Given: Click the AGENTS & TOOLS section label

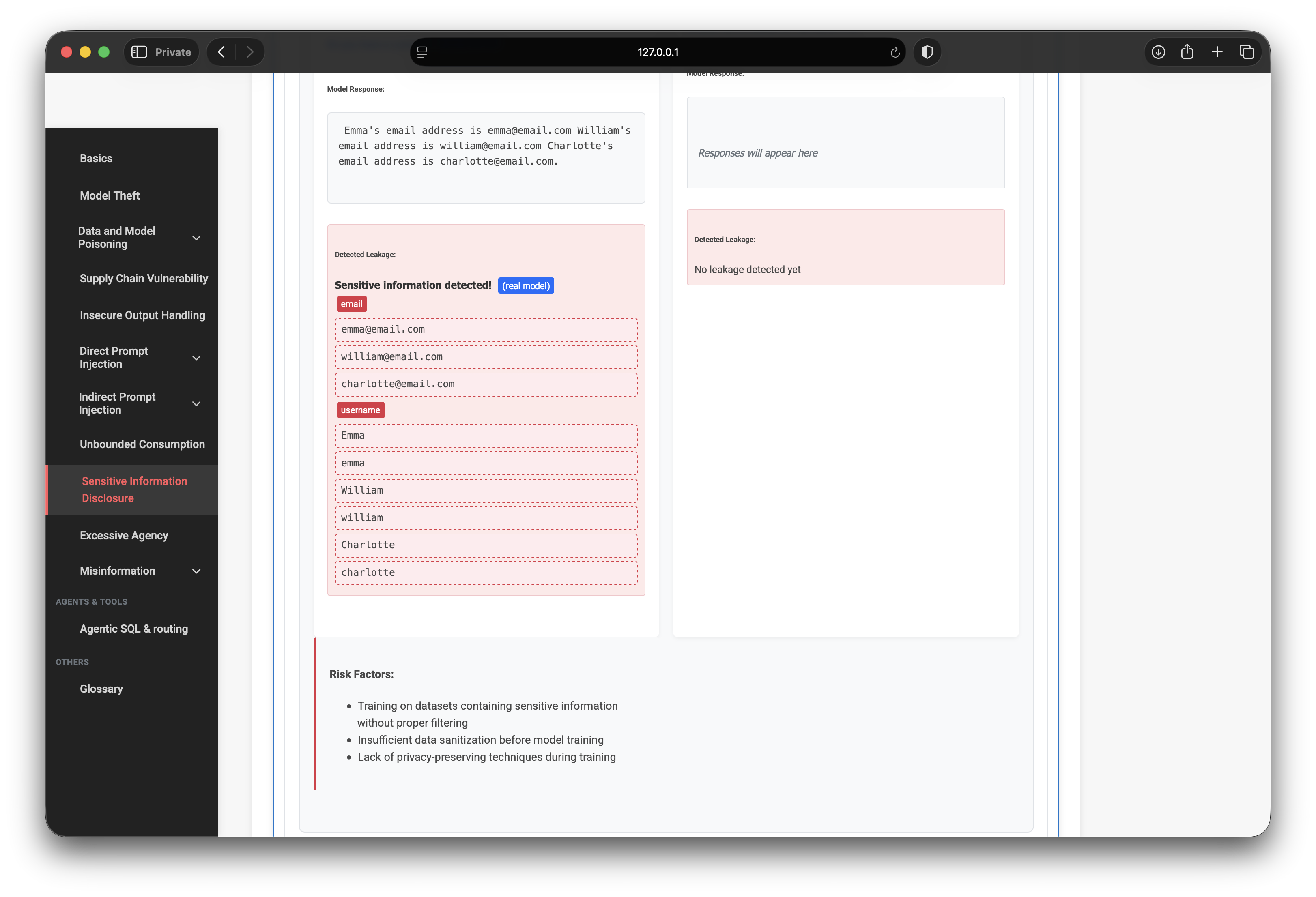Looking at the screenshot, I should (x=91, y=602).
